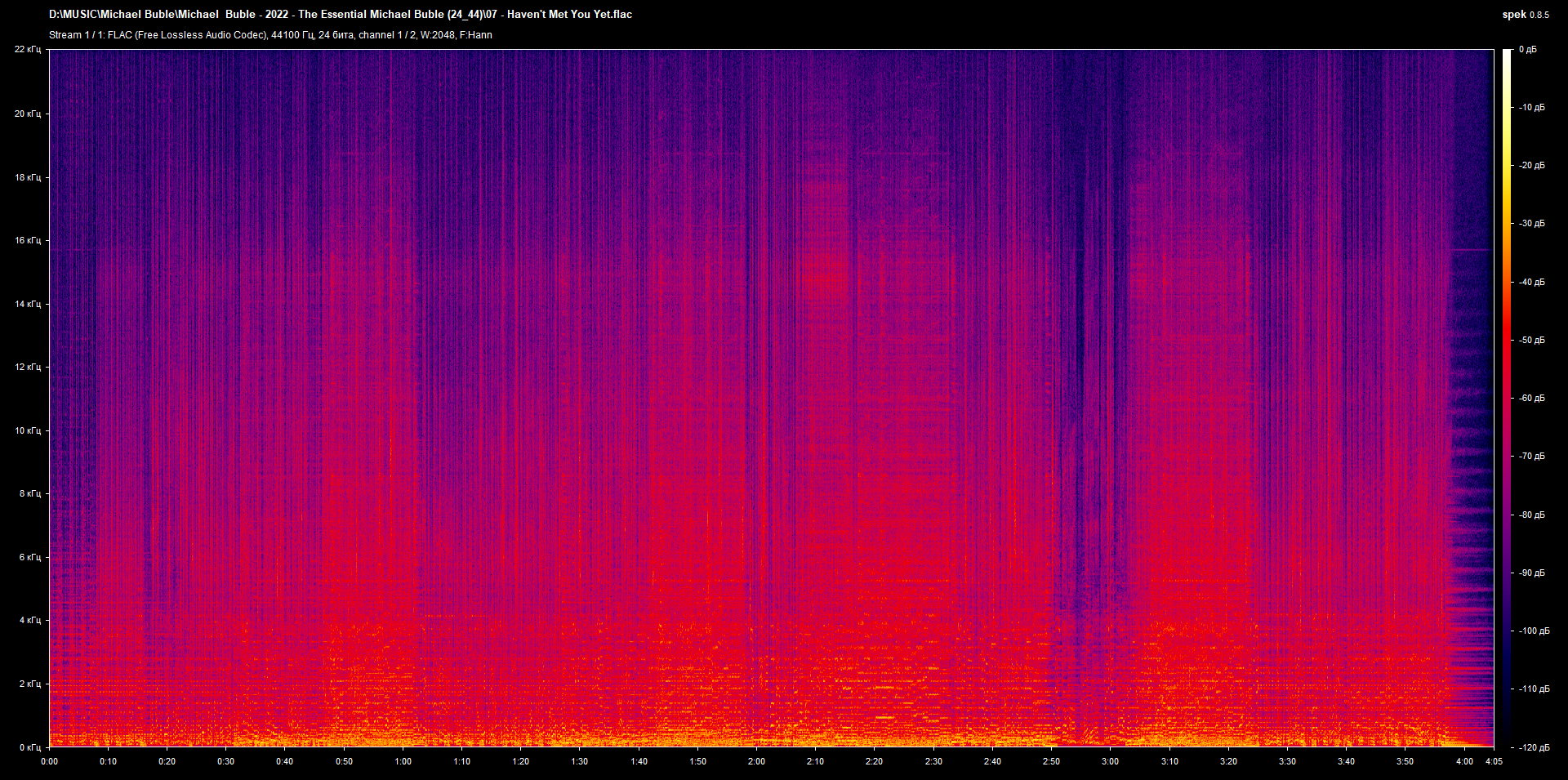
Task: Click the '-70 дБ' level scale label
Action: coord(1531,456)
